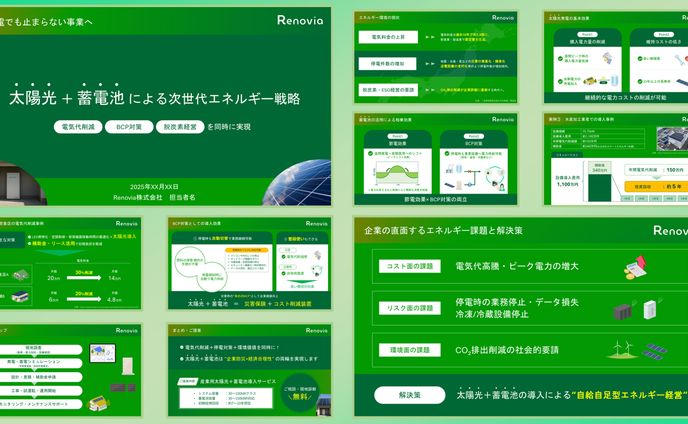This screenshot has height=424, width=688.
Task: Click the text 産業用太陽光+蓄電池導入サービス
Action: [238, 381]
